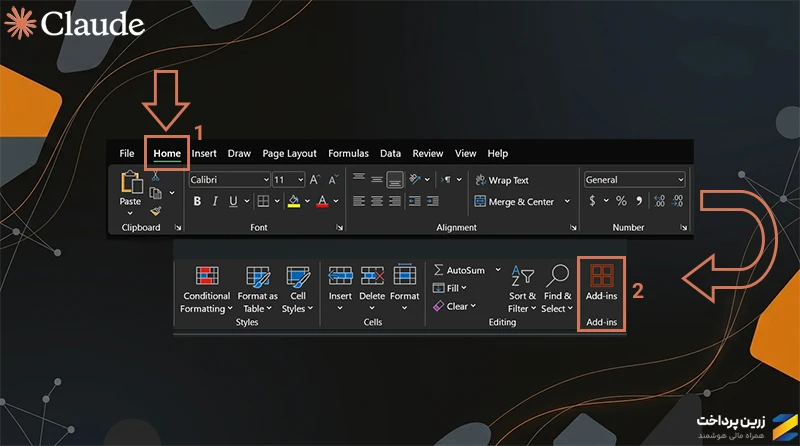Viewport: 800px width, 446px height.
Task: Open the Clipboard group dialog launcher
Action: 178,228
